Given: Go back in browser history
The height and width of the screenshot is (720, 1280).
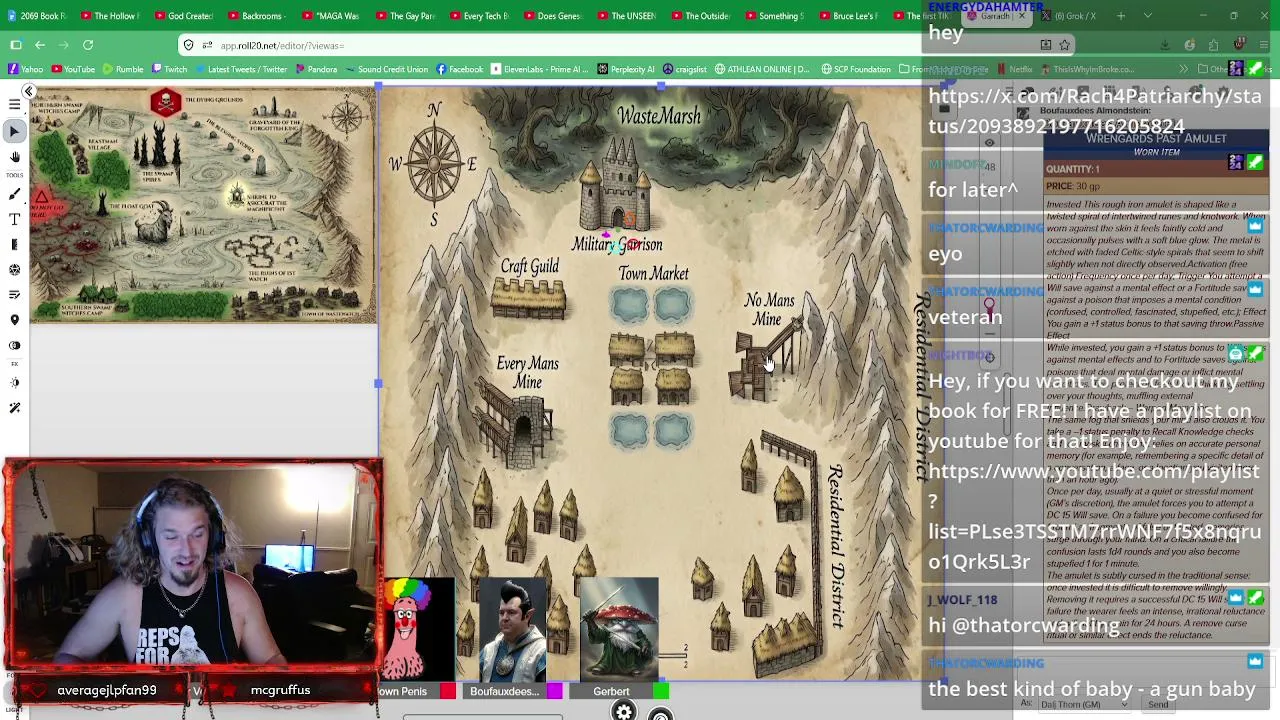Looking at the screenshot, I should coord(40,45).
